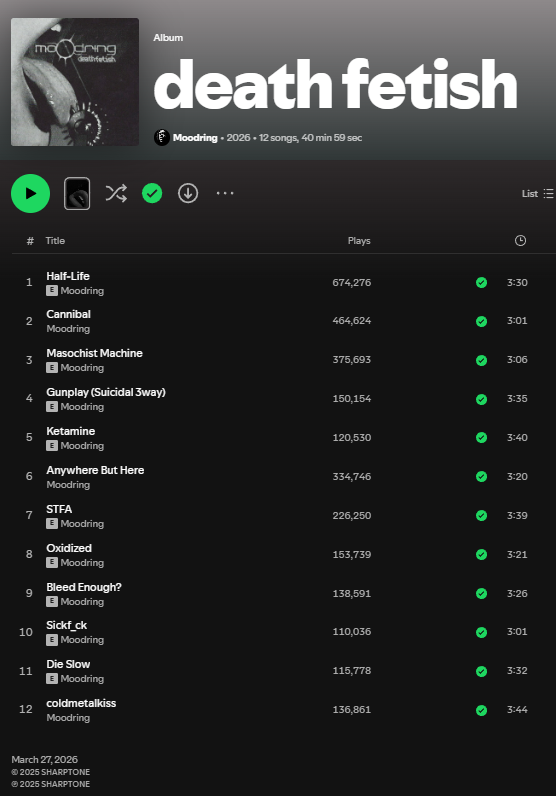Select the coldmetalkiss track title
The height and width of the screenshot is (796, 556).
tap(81, 703)
